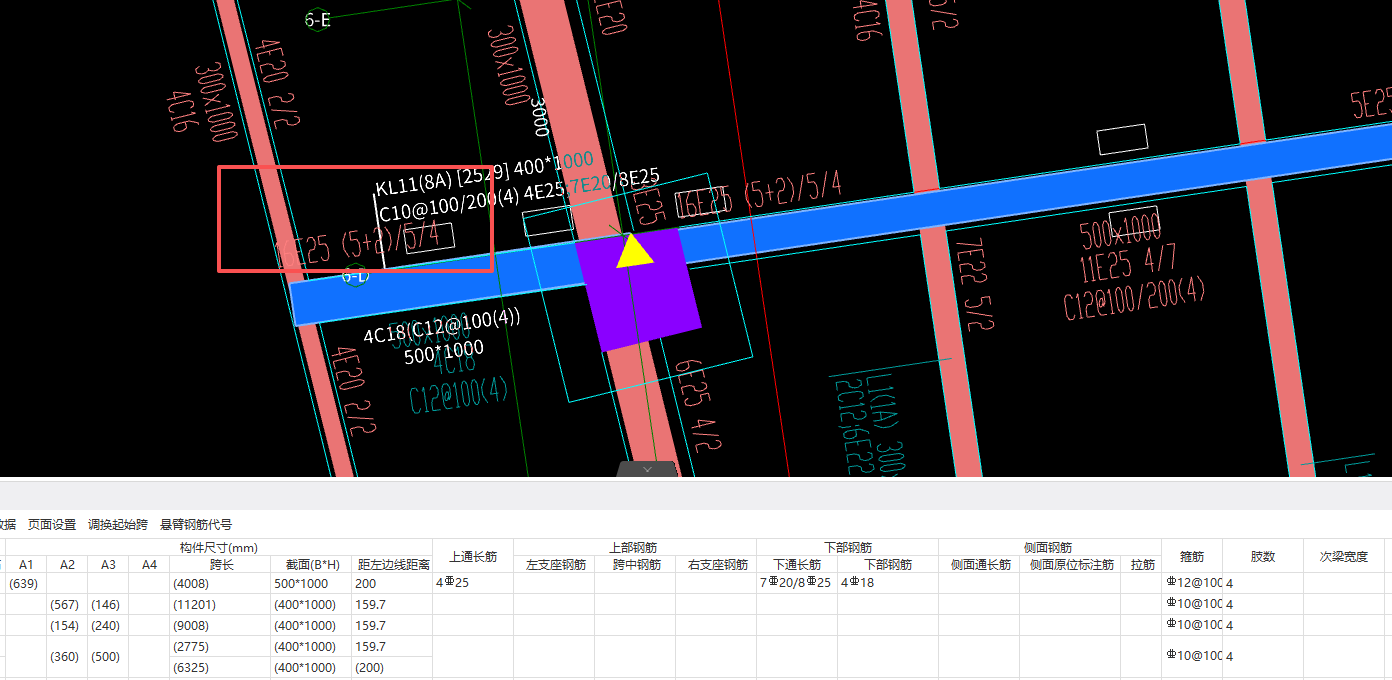The image size is (1392, 680).
Task: Click 下通长筋 column header
Action: [x=797, y=565]
